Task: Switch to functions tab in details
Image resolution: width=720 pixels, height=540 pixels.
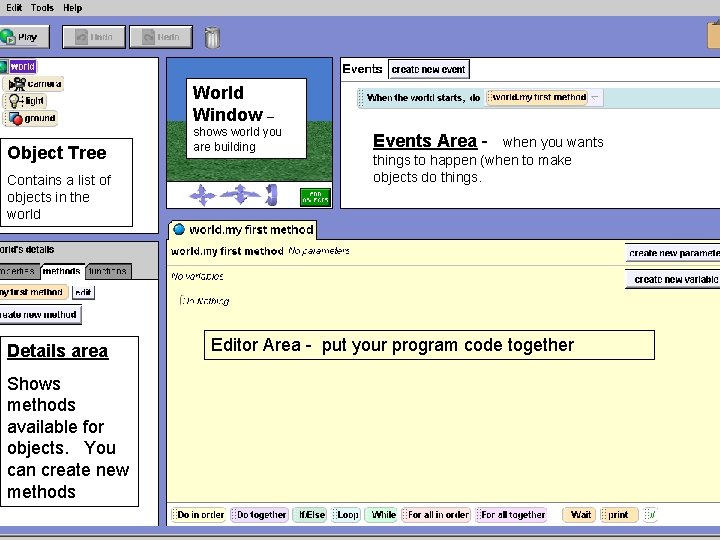Action: pos(108,271)
